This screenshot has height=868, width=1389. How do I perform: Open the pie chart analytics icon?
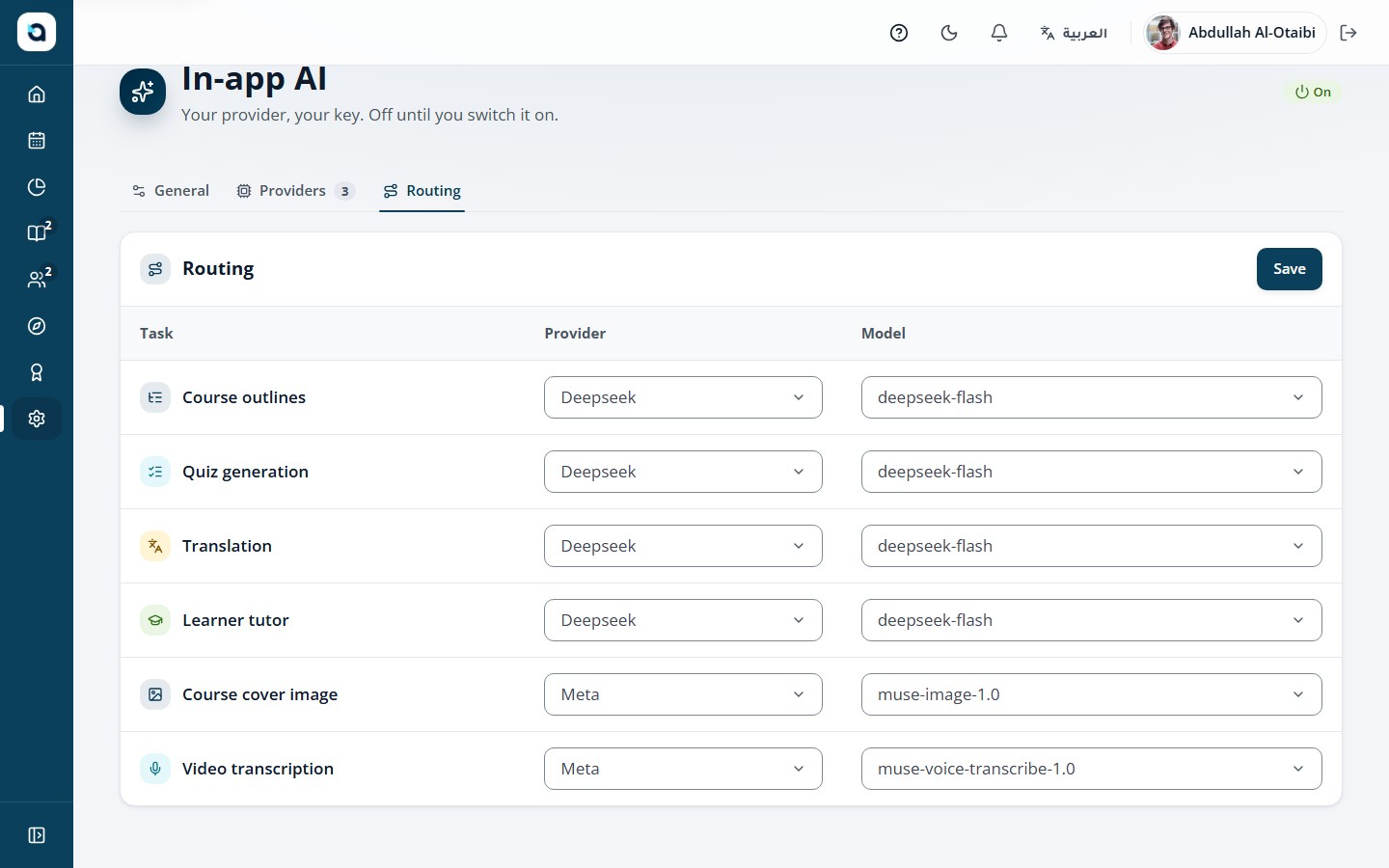point(37,187)
